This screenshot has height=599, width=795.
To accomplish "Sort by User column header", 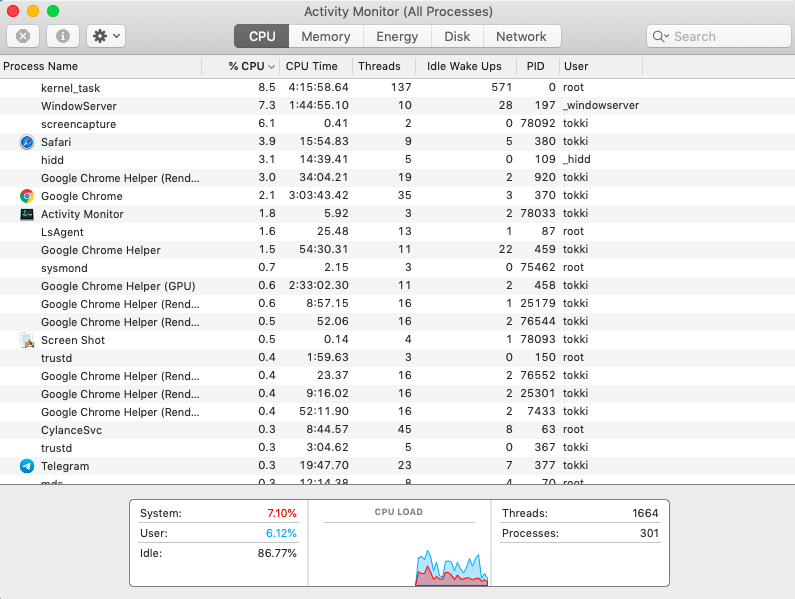I will click(601, 66).
